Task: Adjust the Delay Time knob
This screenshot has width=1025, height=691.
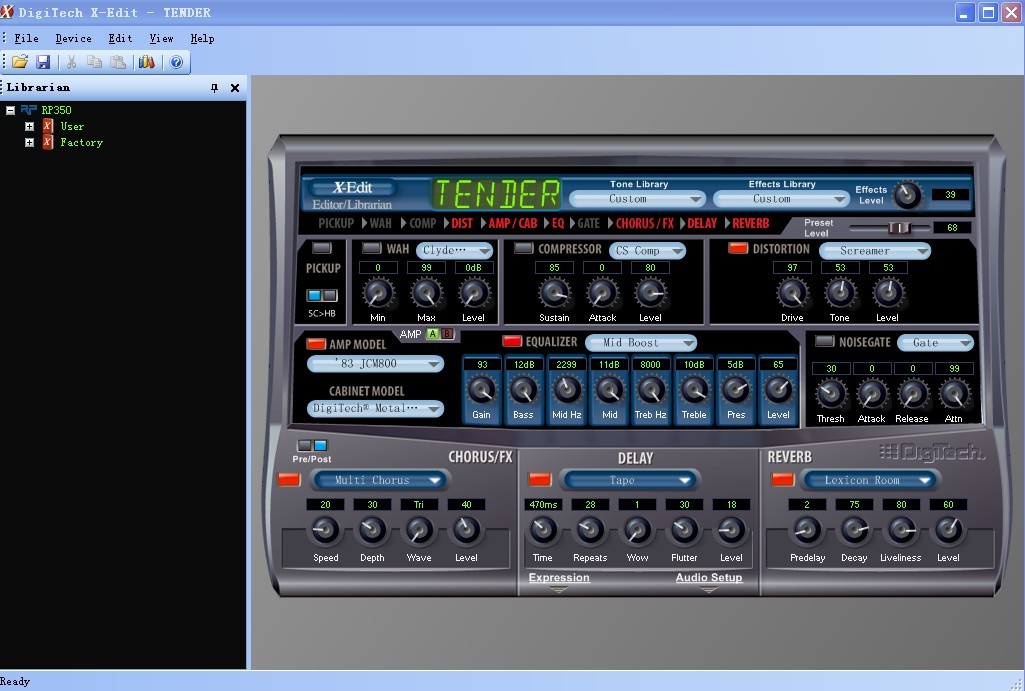Action: click(x=543, y=530)
